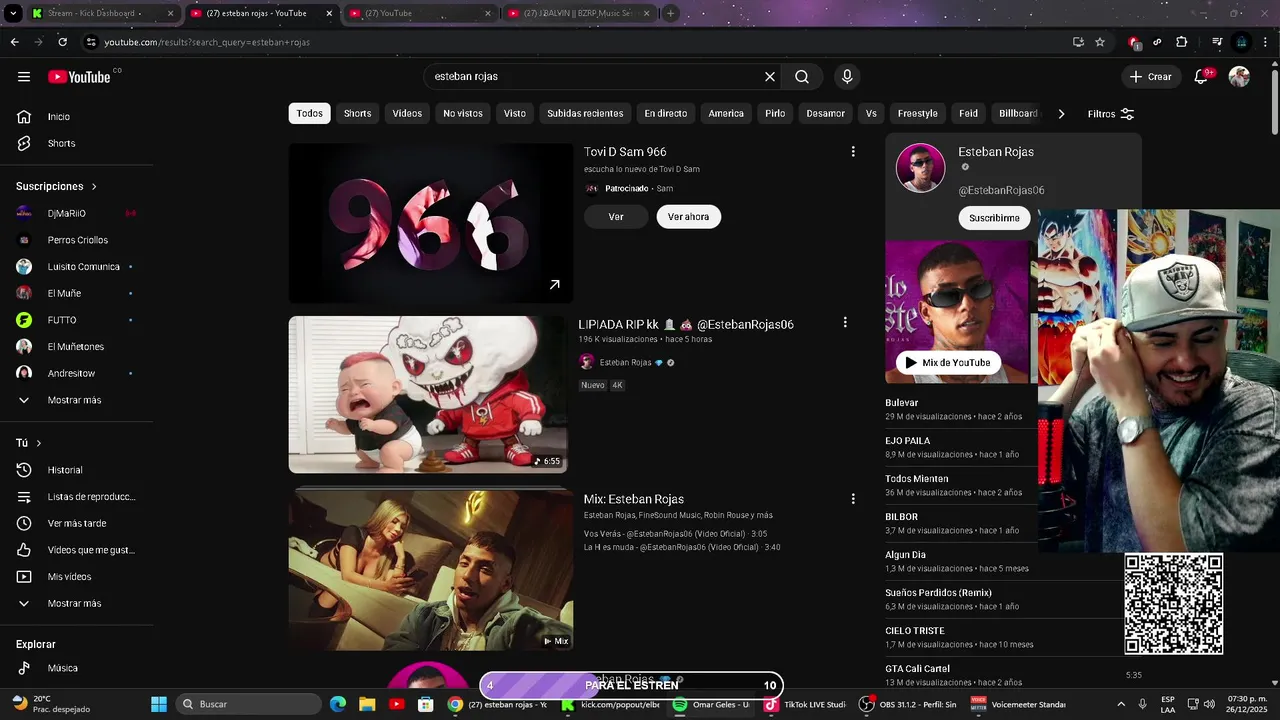The image size is (1280, 720).
Task: Select the Shorts filter chip
Action: (357, 113)
